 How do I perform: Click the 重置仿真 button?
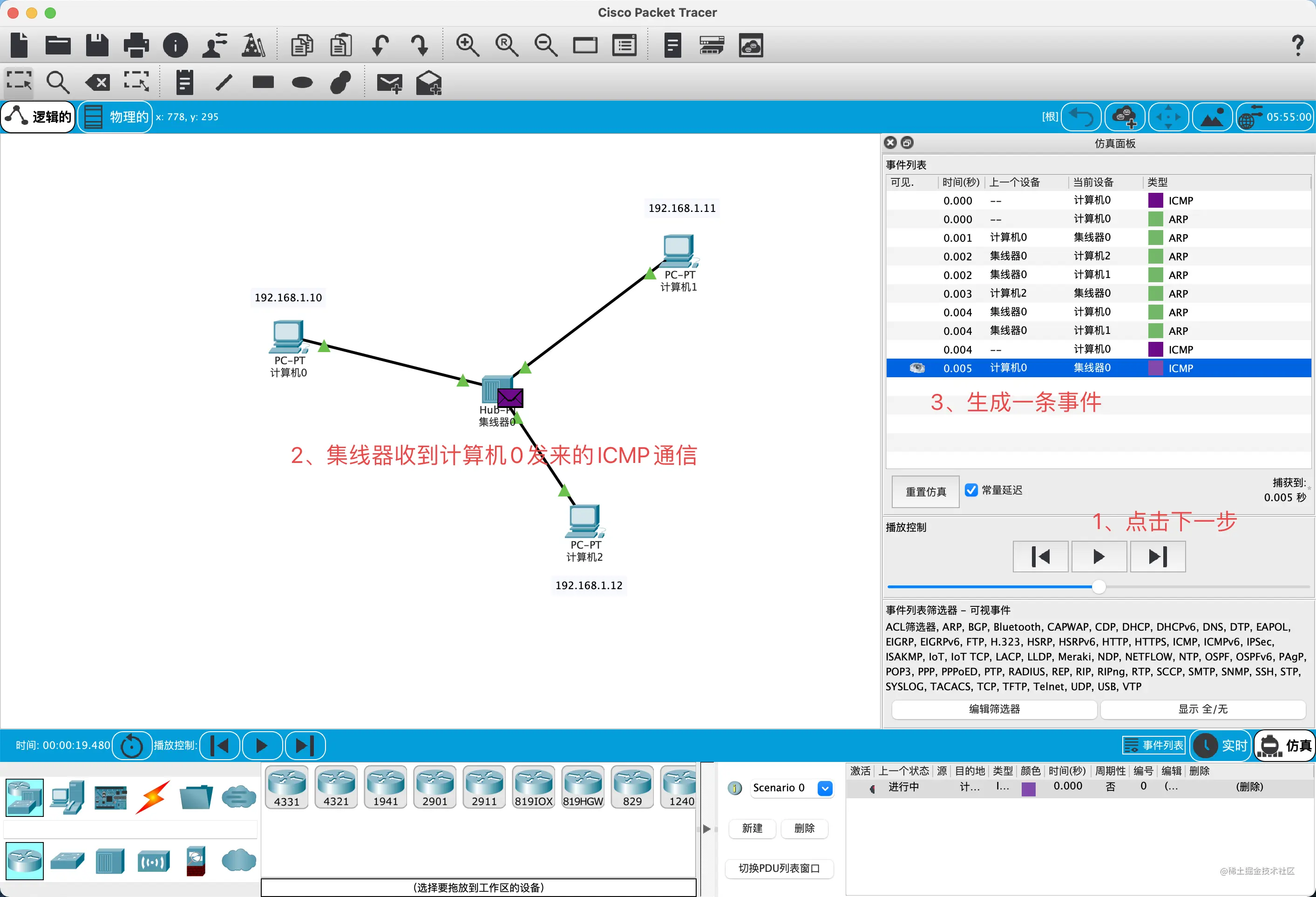(x=926, y=491)
